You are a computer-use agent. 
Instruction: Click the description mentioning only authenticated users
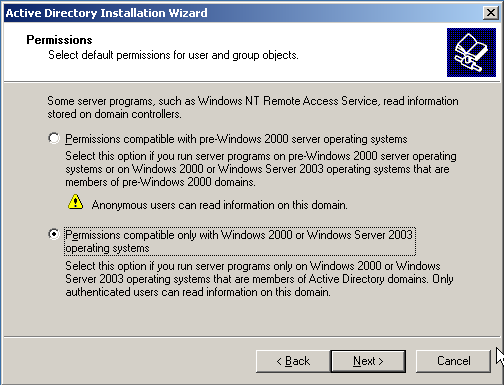point(259,279)
